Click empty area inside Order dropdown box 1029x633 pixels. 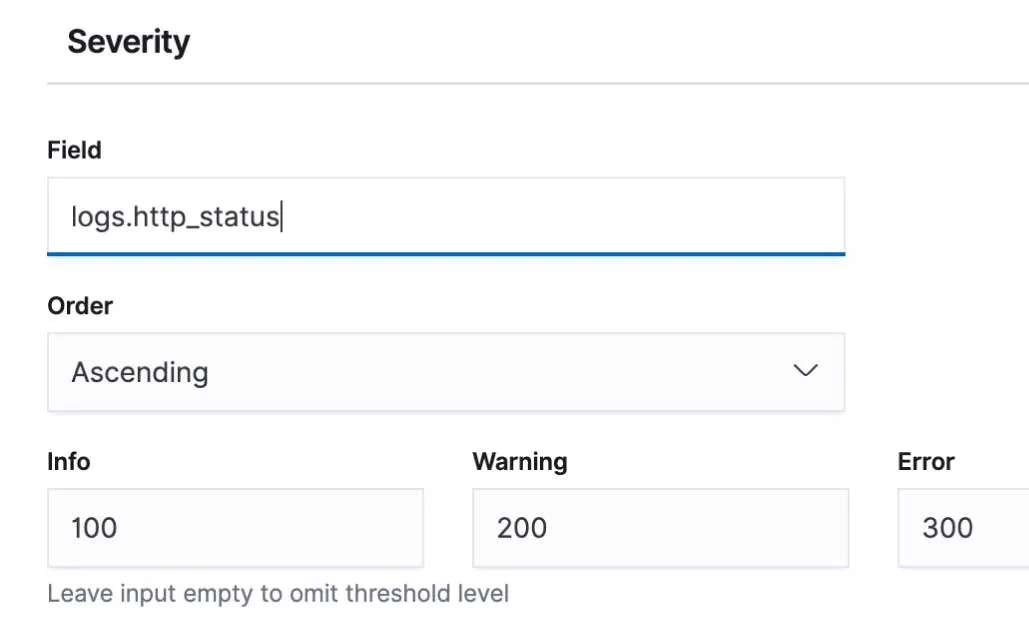(x=500, y=372)
